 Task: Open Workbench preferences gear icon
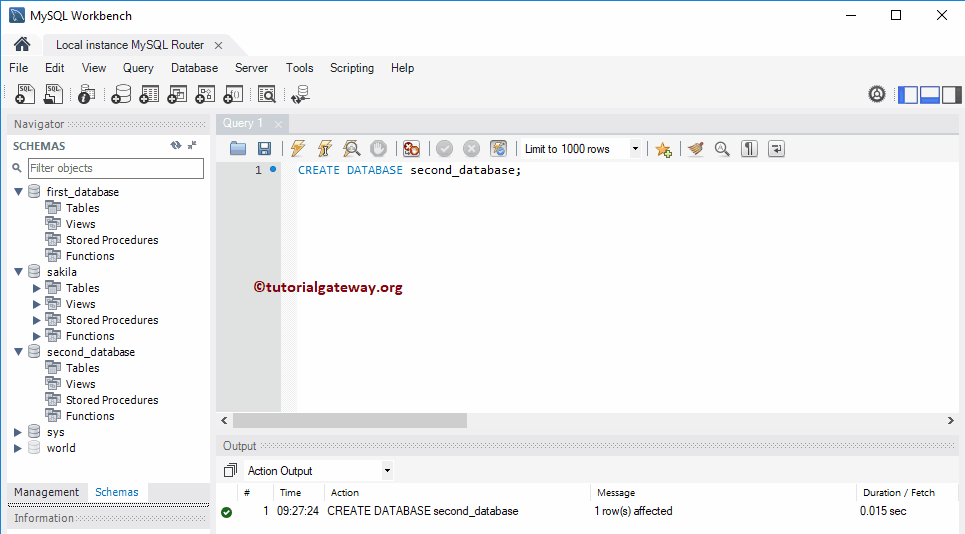point(876,94)
